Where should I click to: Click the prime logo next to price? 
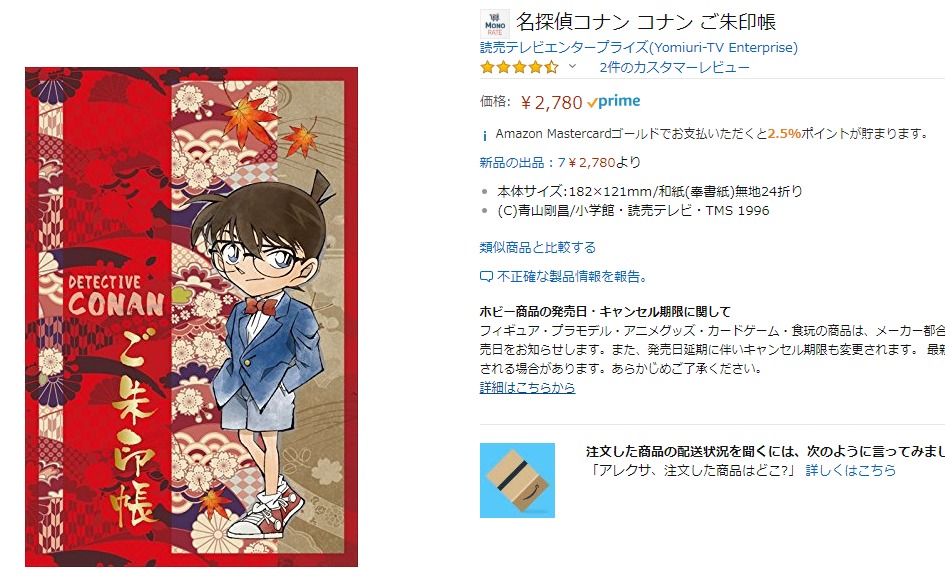point(614,101)
